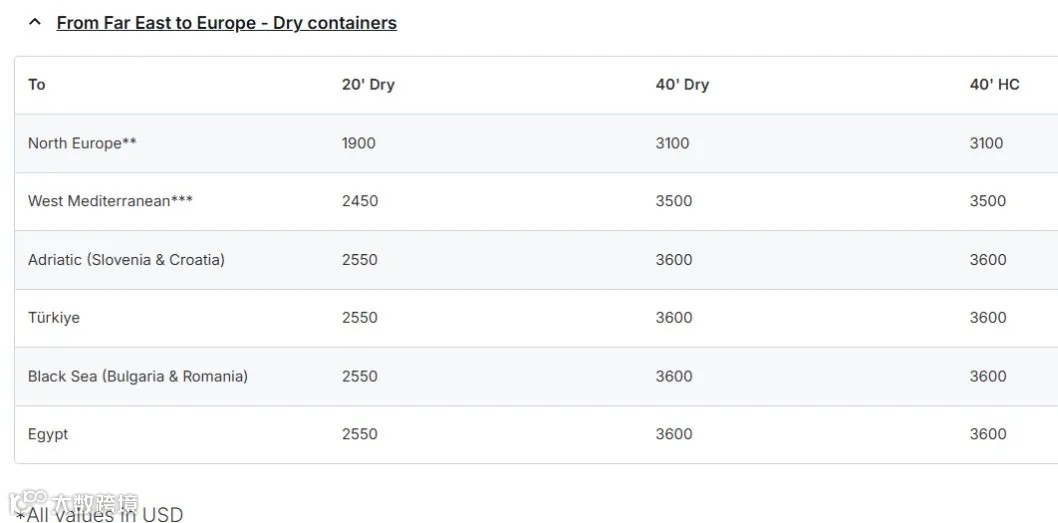Click North Europe 20' Dry value 1900
The image size is (1058, 523).
tap(358, 143)
